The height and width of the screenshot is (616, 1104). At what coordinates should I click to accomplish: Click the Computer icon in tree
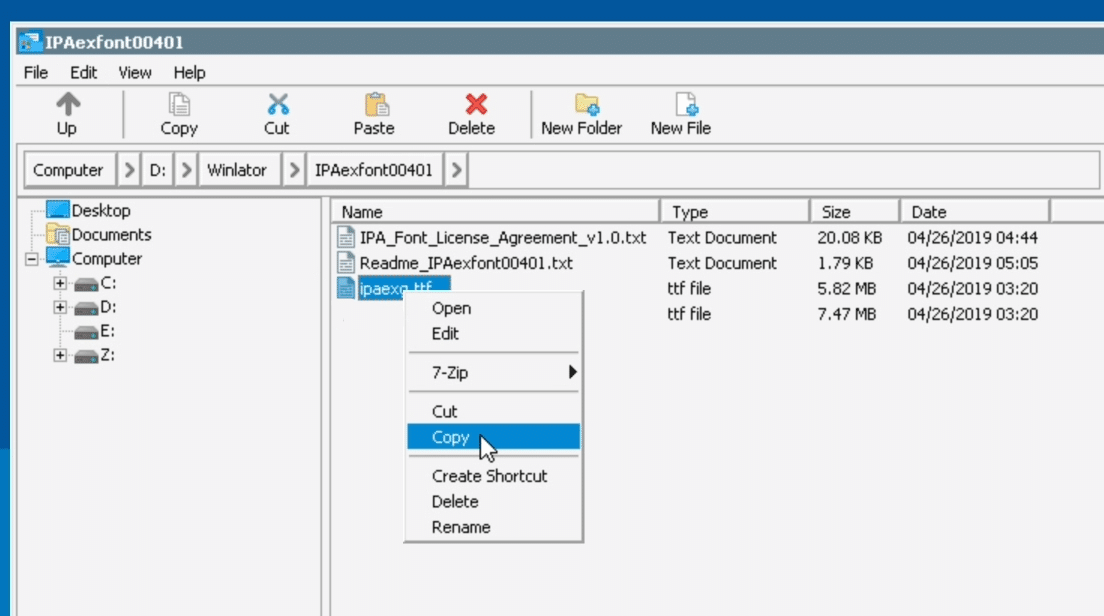57,258
